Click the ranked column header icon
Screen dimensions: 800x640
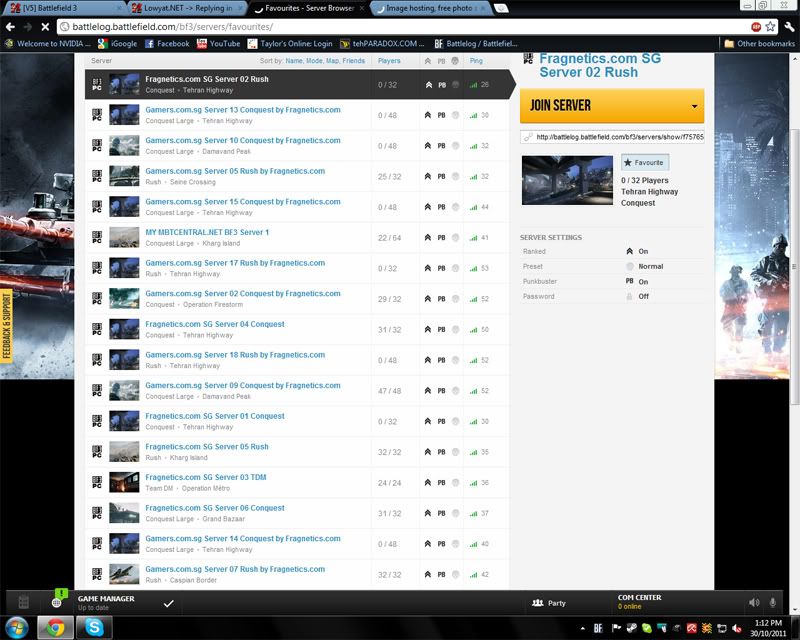click(428, 61)
